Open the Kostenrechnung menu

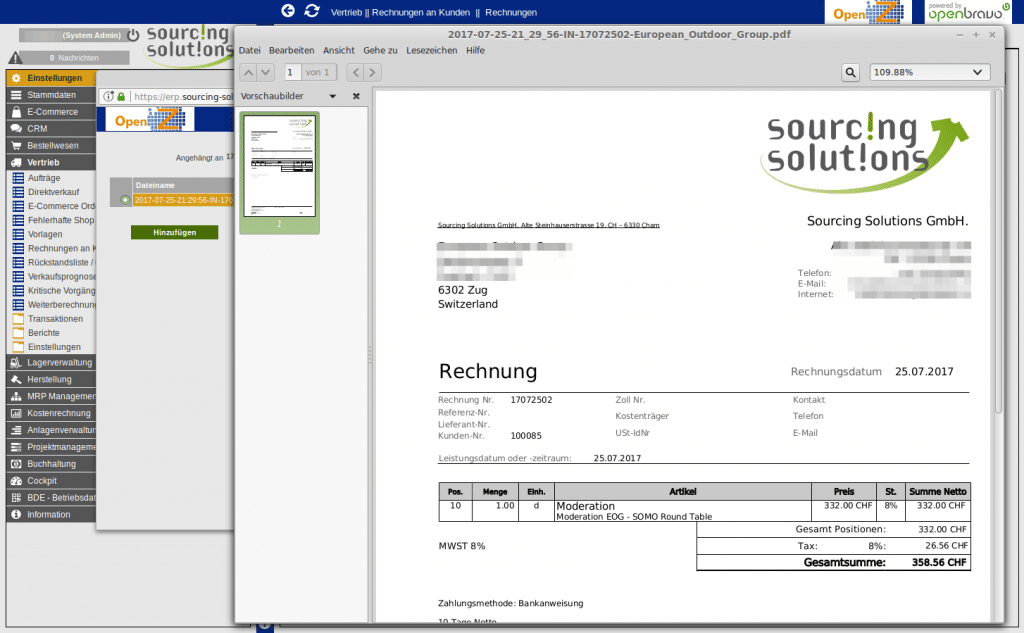click(x=51, y=414)
